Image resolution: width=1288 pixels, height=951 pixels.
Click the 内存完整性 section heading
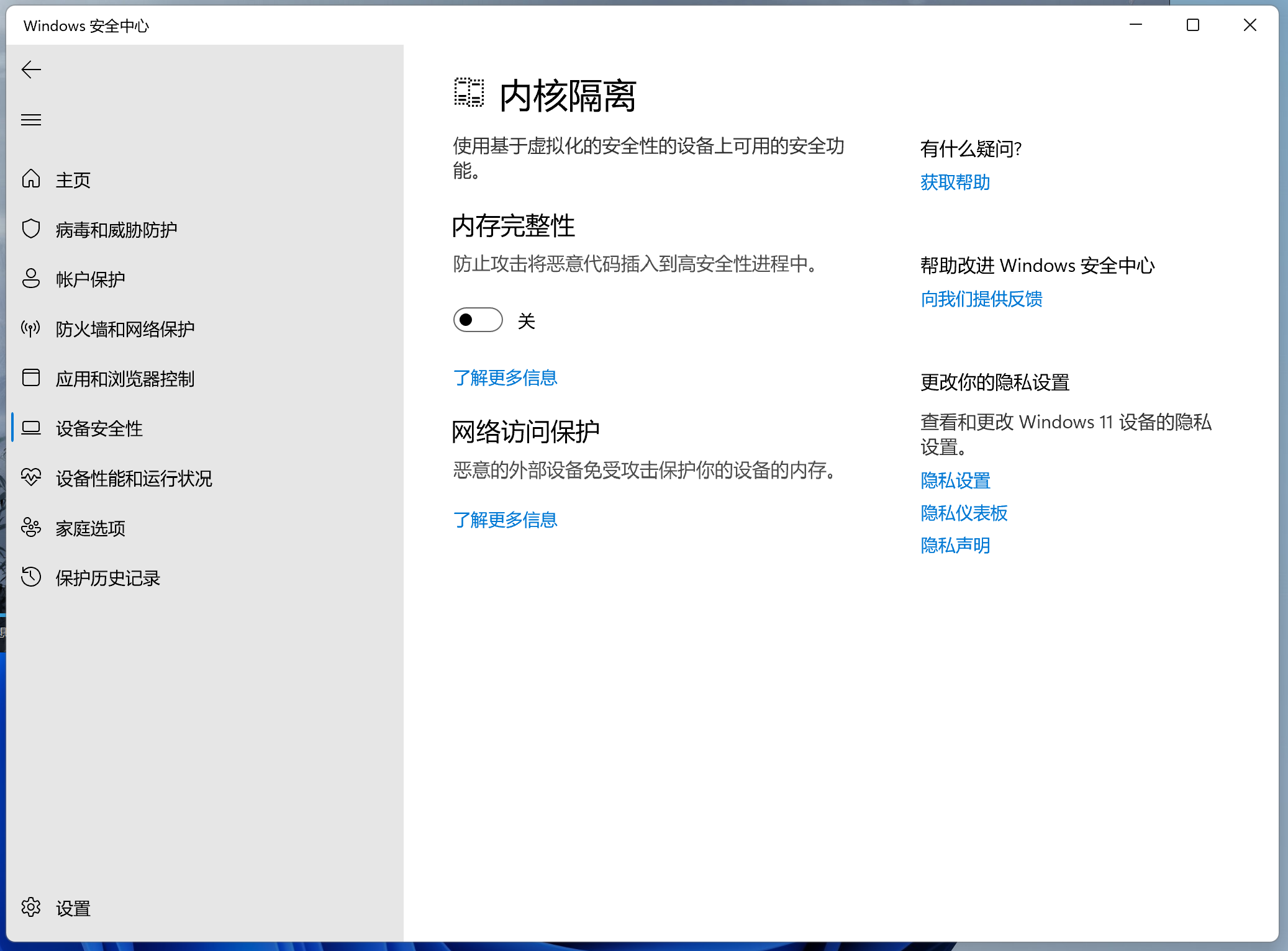[513, 225]
